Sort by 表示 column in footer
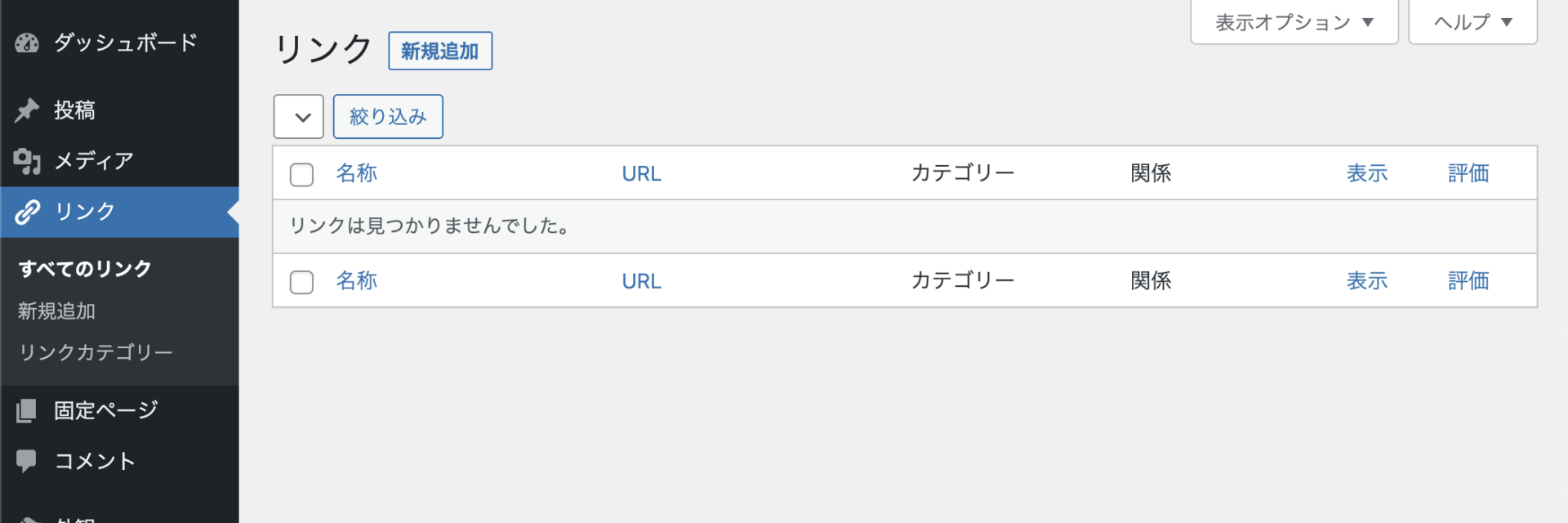The width and height of the screenshot is (1568, 523). [1367, 281]
